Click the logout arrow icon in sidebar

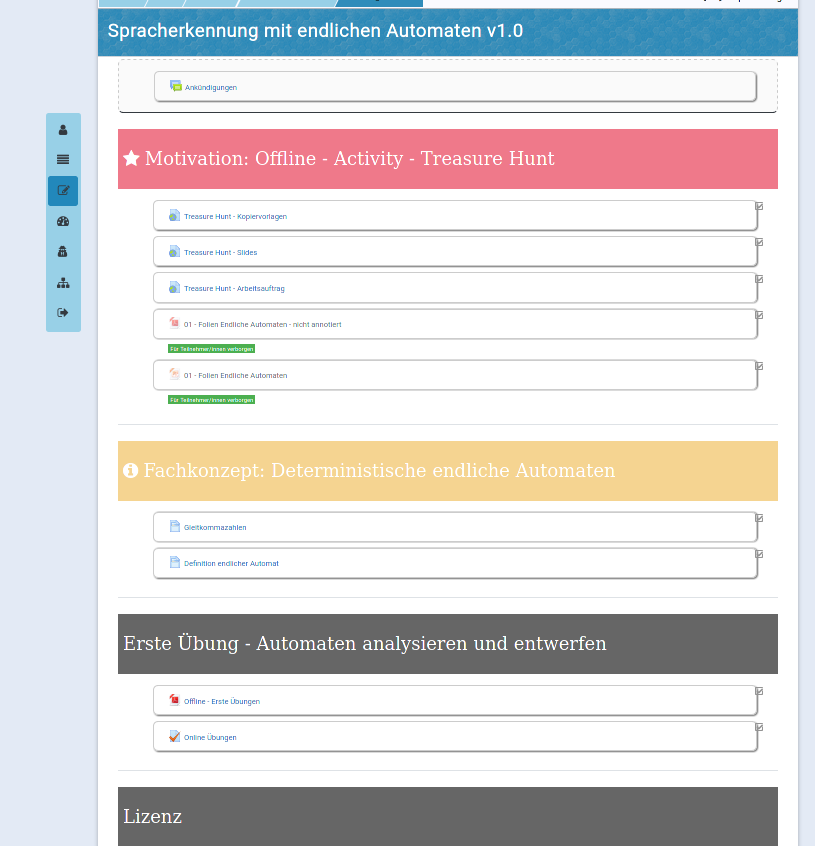63,313
